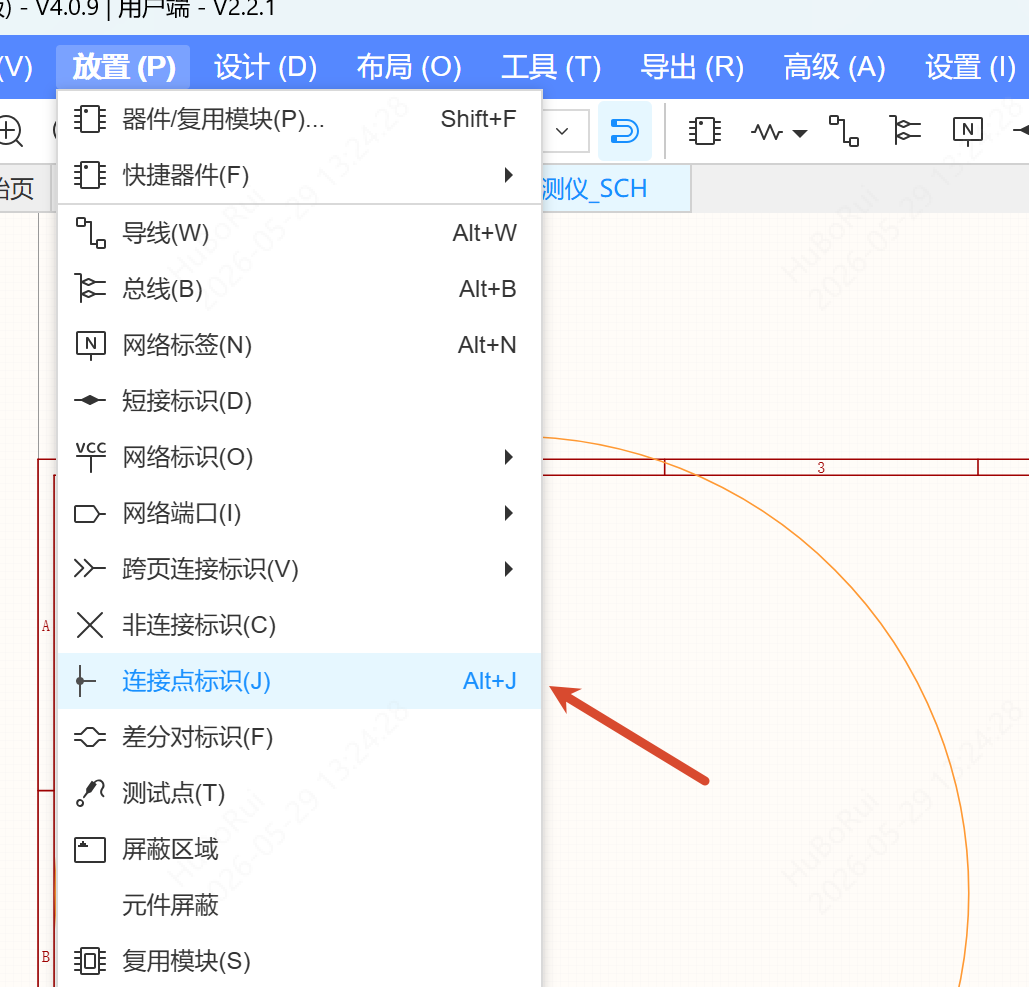Select 元件屏蔽 menu item
The height and width of the screenshot is (987, 1029).
coord(299,906)
